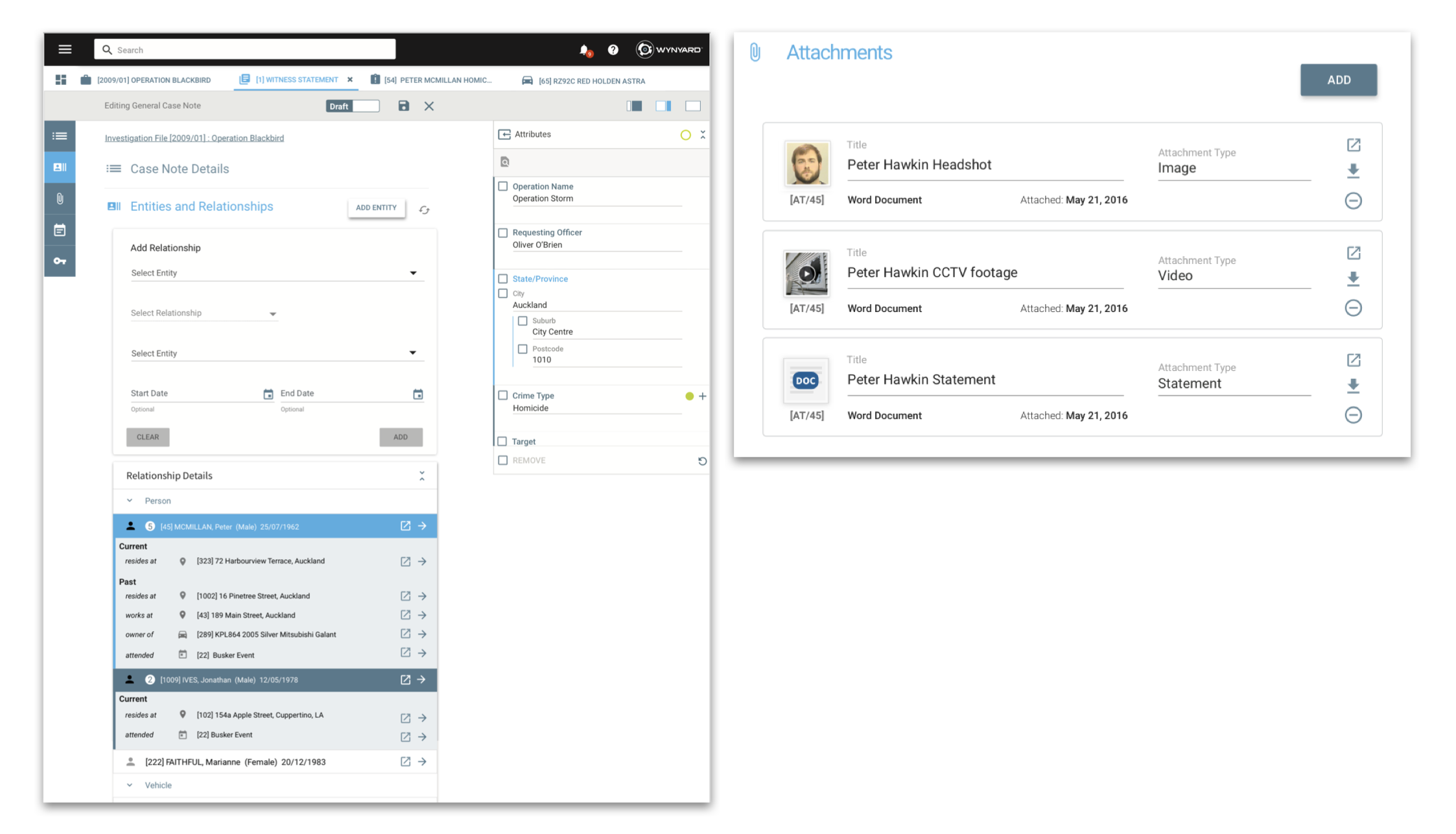This screenshot has width=1456, height=834.
Task: Refresh the Entities and Relationships section
Action: (x=424, y=210)
